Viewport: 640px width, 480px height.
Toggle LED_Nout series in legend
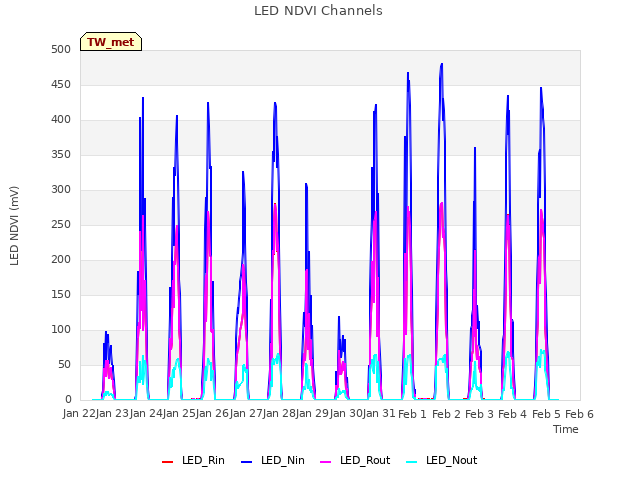point(442,460)
